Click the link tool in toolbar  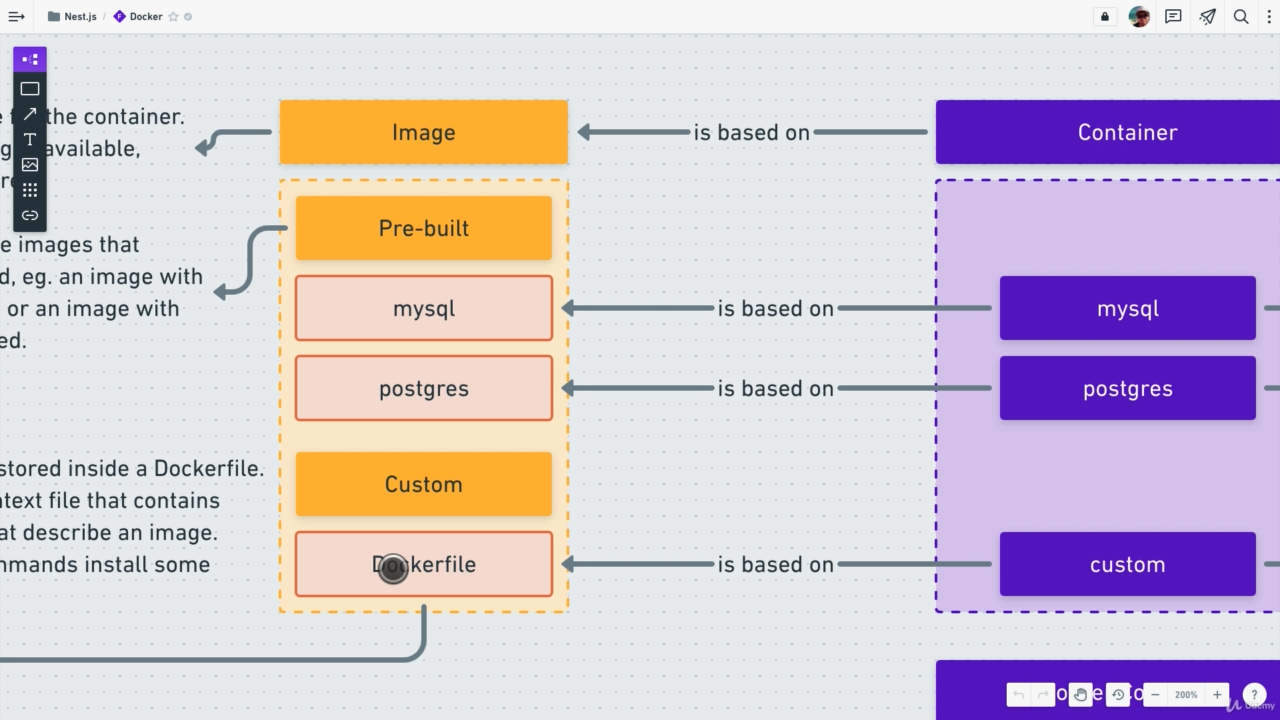coord(30,215)
